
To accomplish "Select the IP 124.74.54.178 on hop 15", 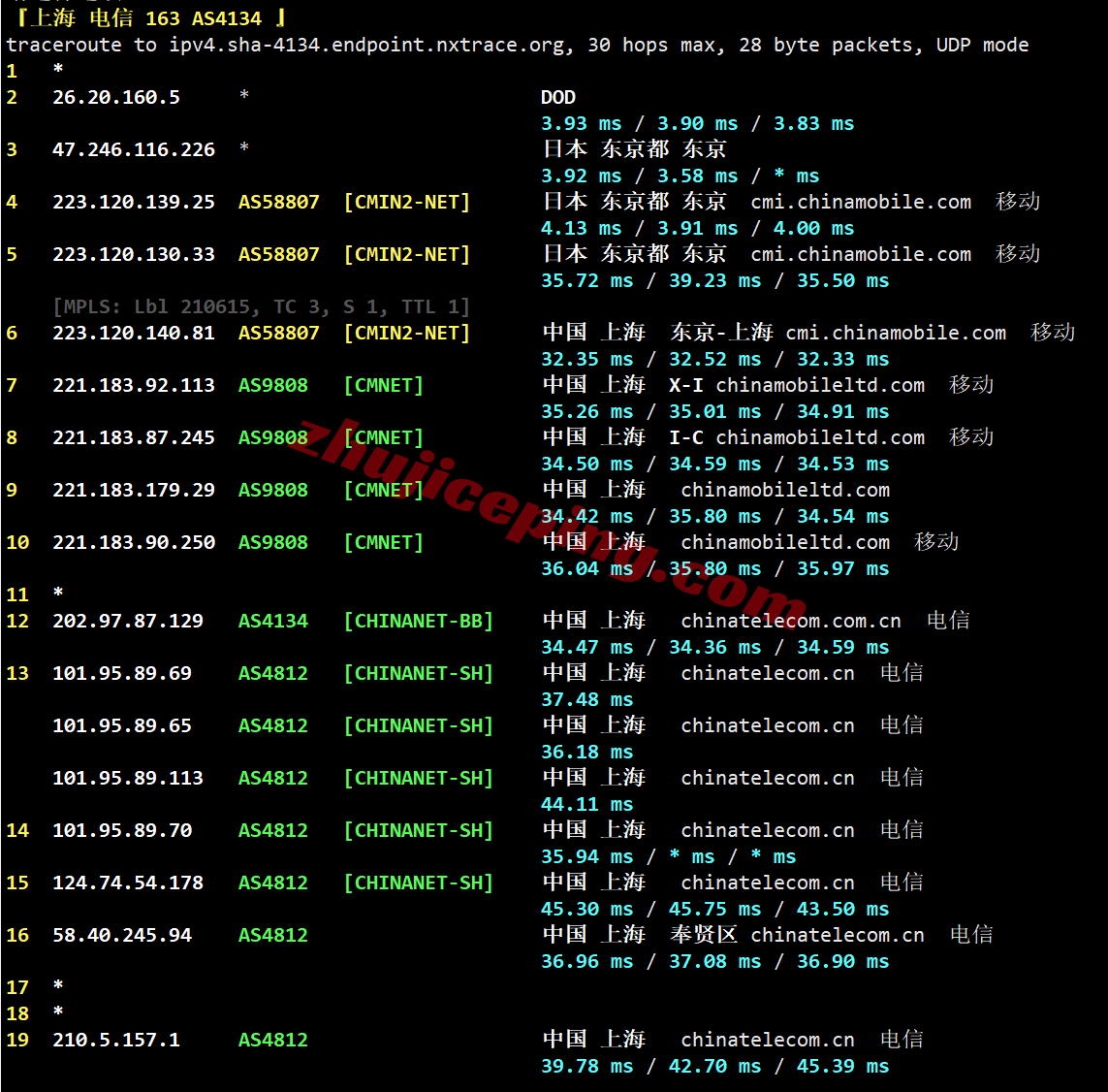I will click(128, 883).
